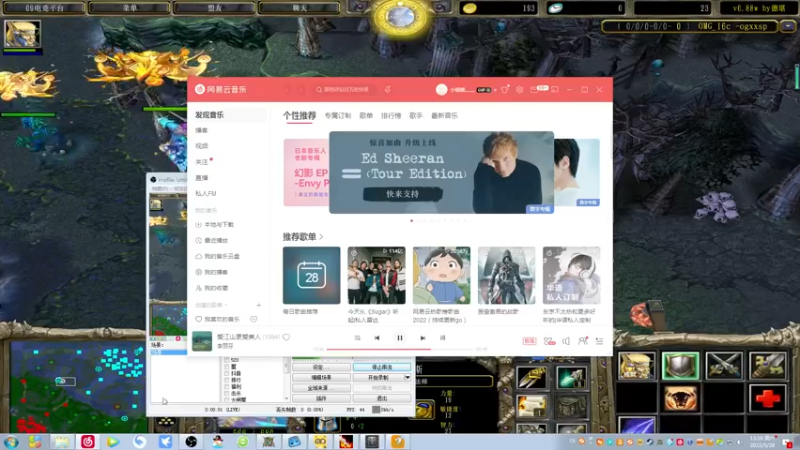Switch to the 歌手 tab
Viewport: 800px width, 450px height.
416,116
